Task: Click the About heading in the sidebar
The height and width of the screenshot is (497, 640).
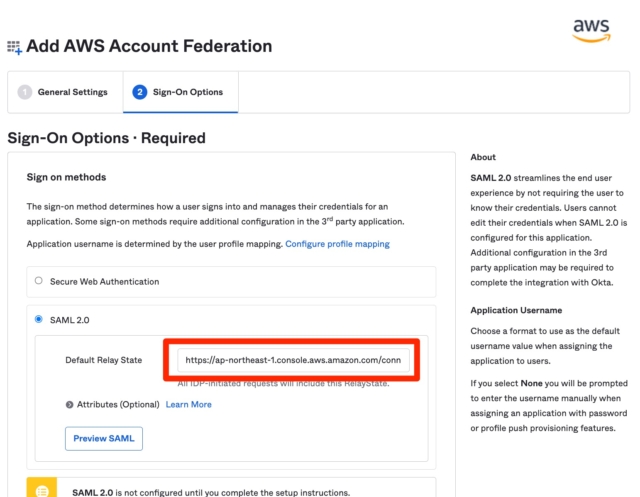Action: [x=483, y=157]
